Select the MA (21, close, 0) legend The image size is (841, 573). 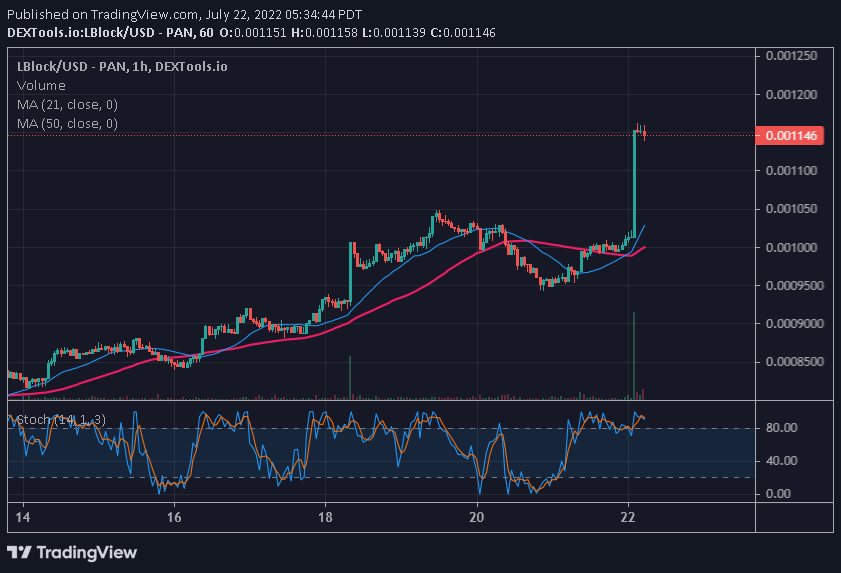[x=67, y=105]
